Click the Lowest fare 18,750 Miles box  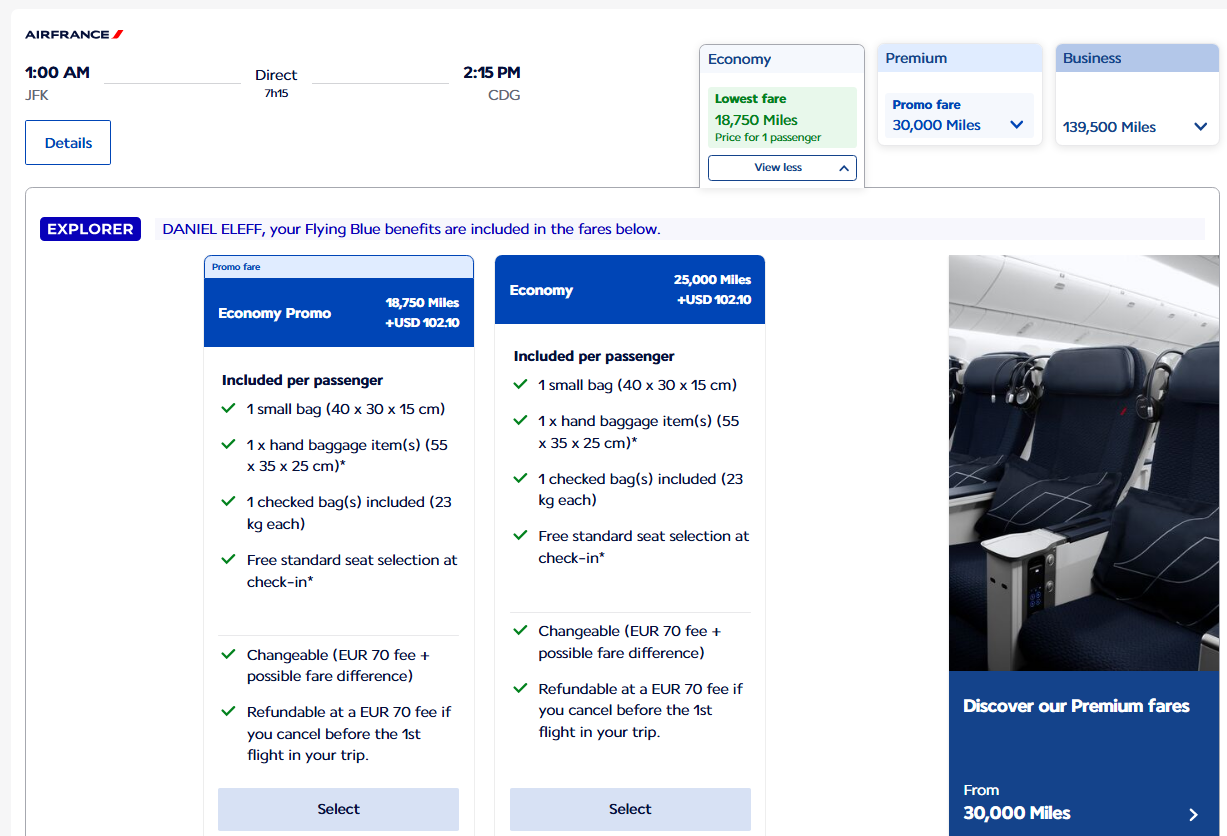[x=782, y=118]
